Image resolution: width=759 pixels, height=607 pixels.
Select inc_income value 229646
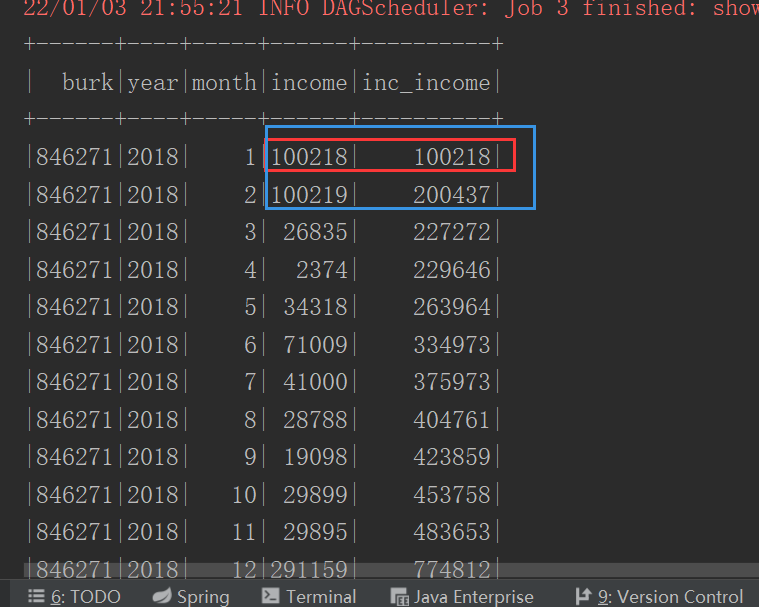click(452, 270)
